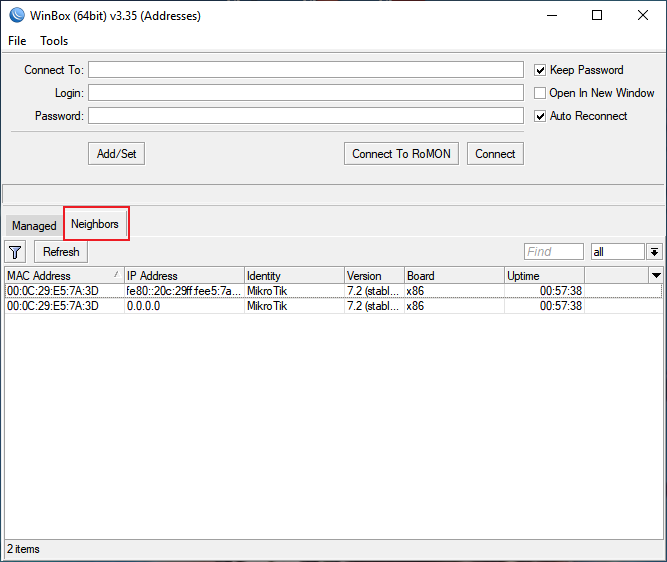Sort by IP Address column header
This screenshot has height=562, width=667.
pyautogui.click(x=185, y=276)
